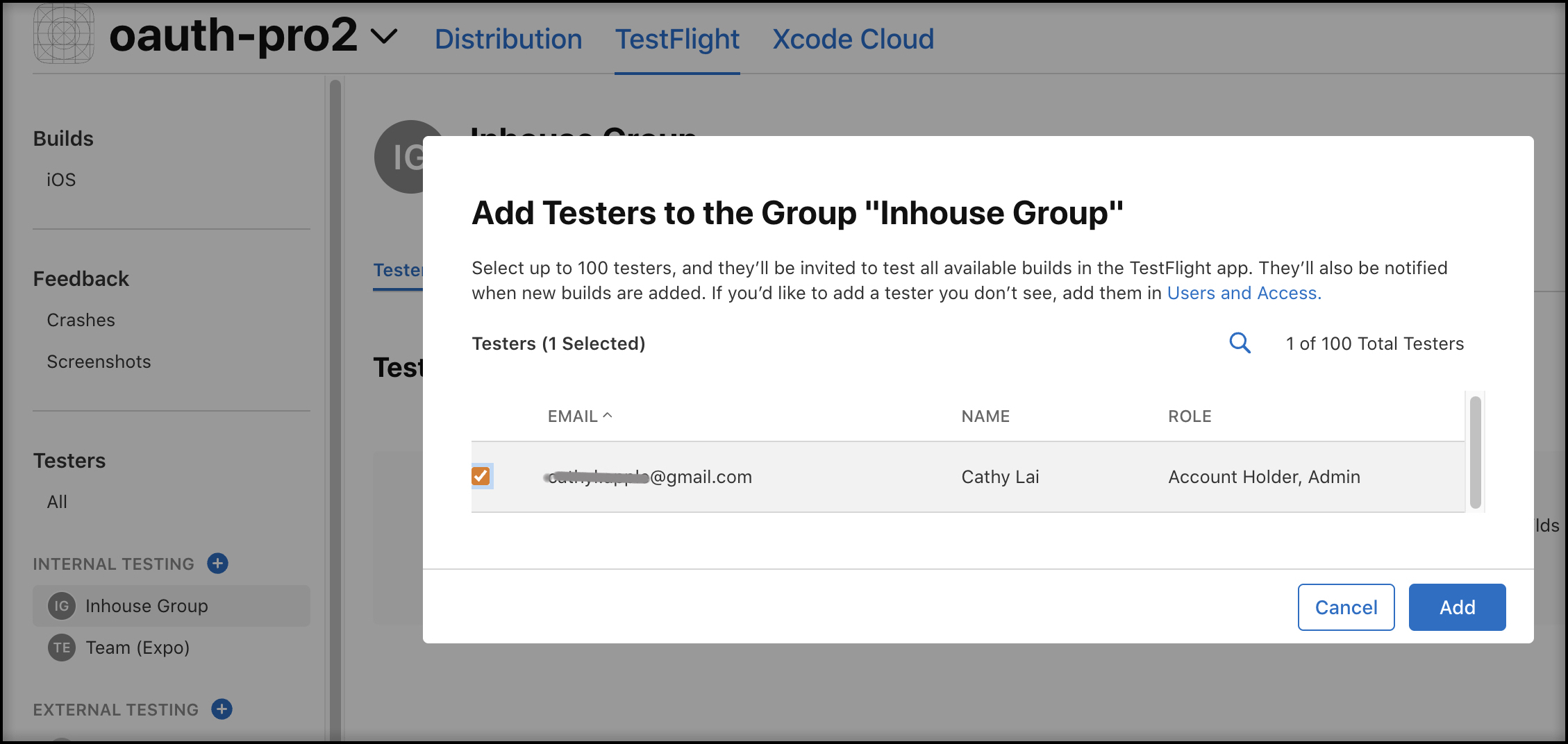This screenshot has height=744, width=1568.
Task: Select the TE avatar for Team (Expo)
Action: click(61, 648)
